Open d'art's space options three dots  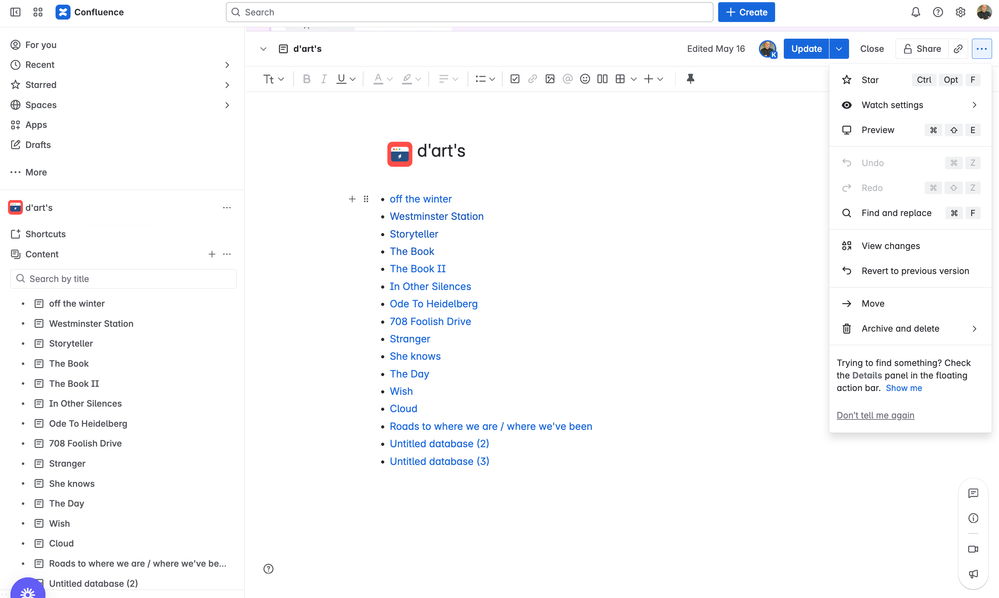click(x=227, y=208)
